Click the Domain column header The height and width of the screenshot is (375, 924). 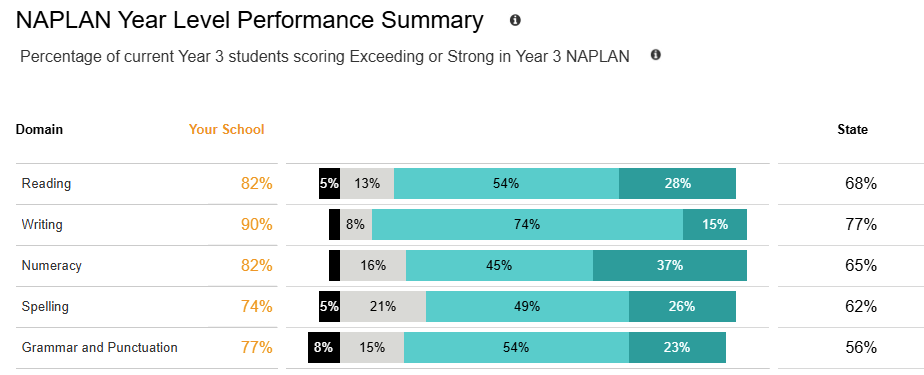(39, 129)
